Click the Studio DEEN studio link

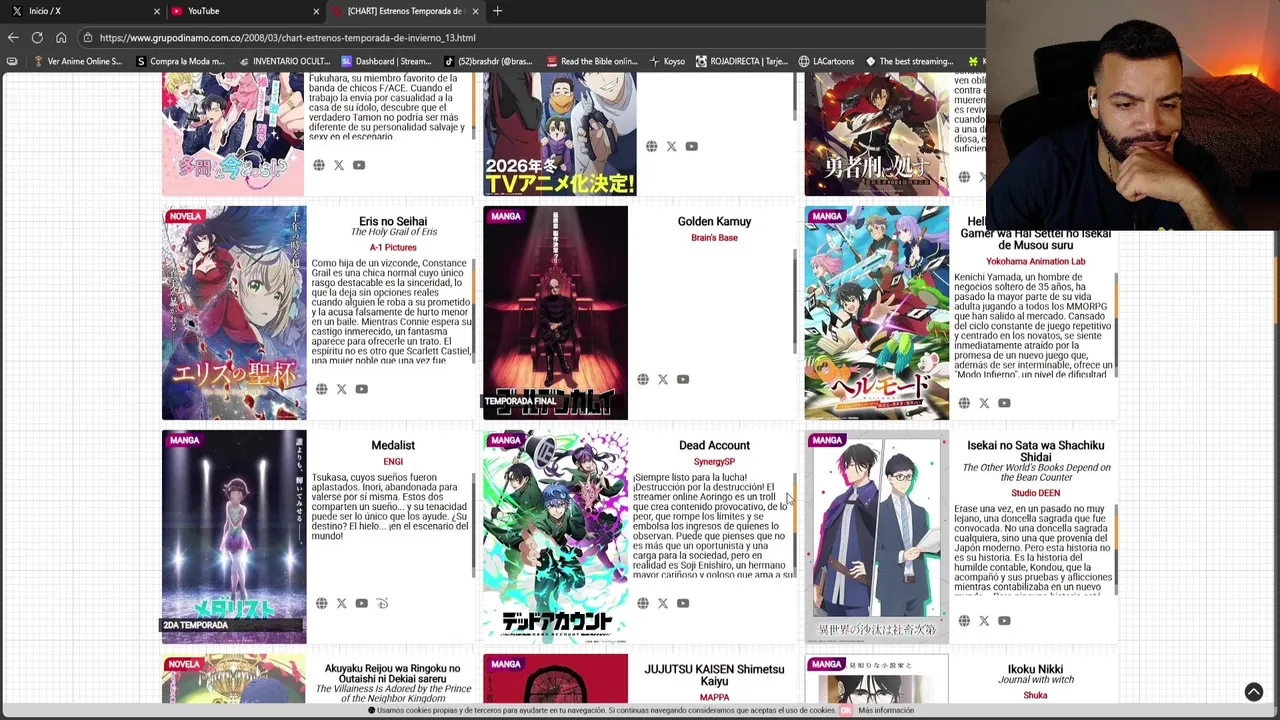click(1035, 493)
